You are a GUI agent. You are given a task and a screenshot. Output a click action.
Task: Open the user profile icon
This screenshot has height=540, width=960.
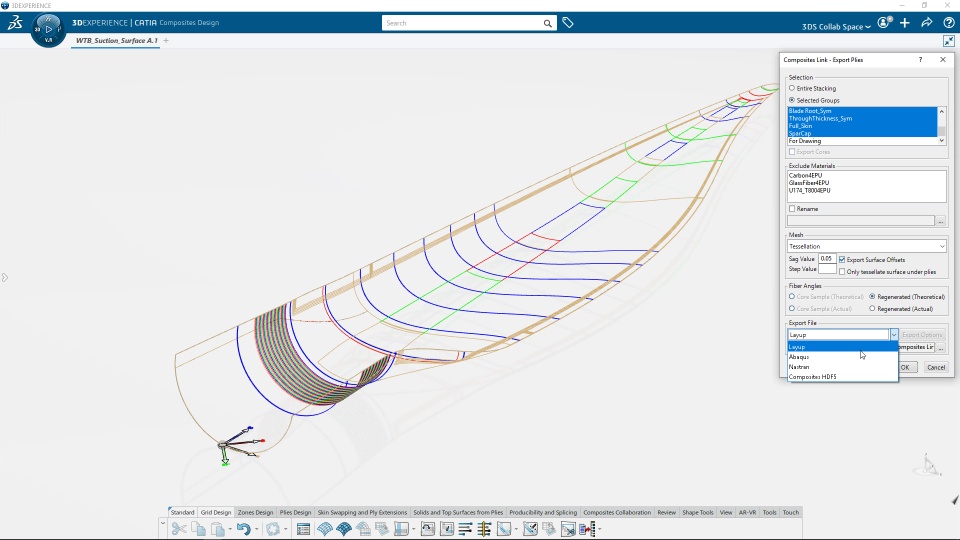(x=883, y=23)
